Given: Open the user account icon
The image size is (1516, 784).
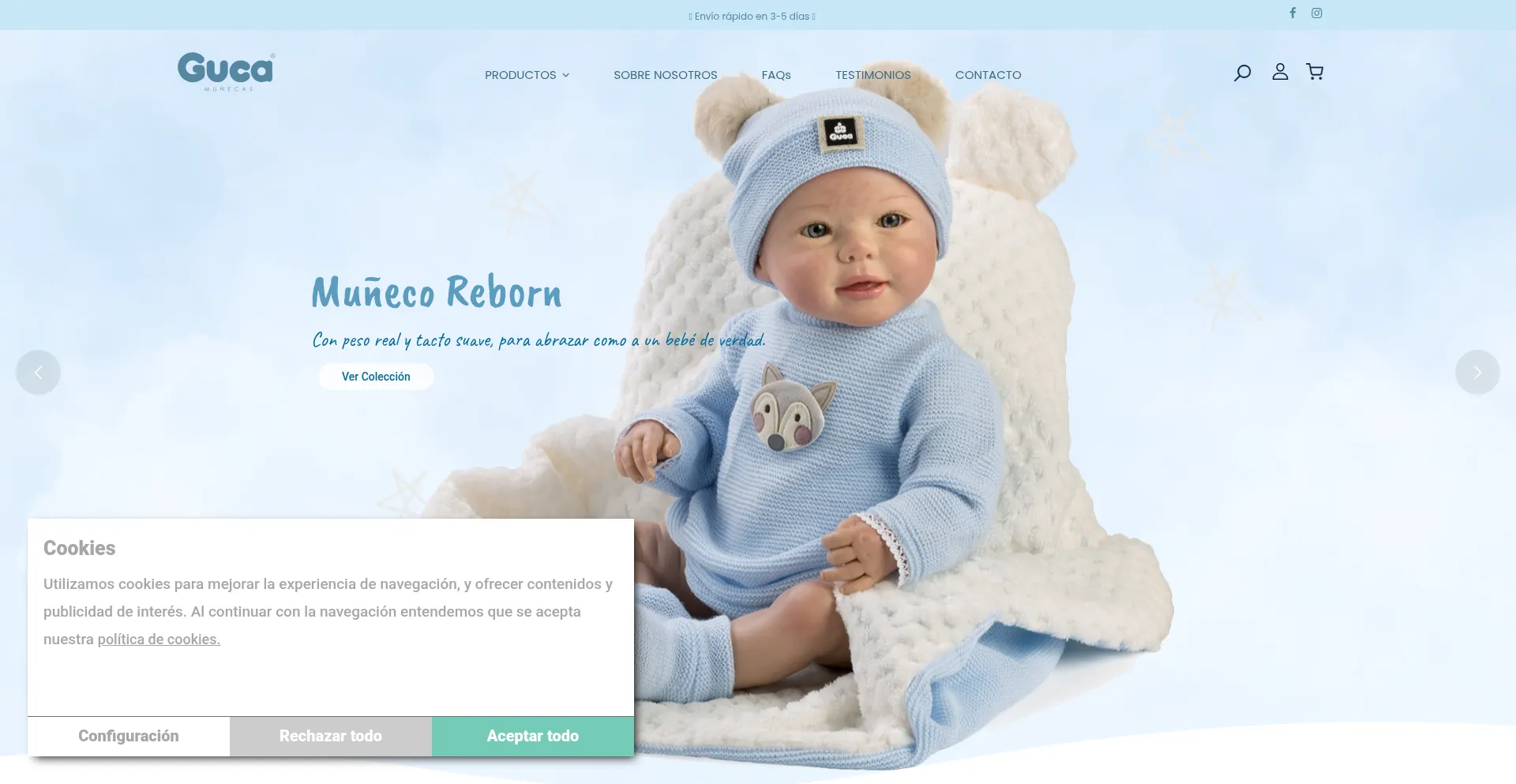Looking at the screenshot, I should pyautogui.click(x=1280, y=72).
